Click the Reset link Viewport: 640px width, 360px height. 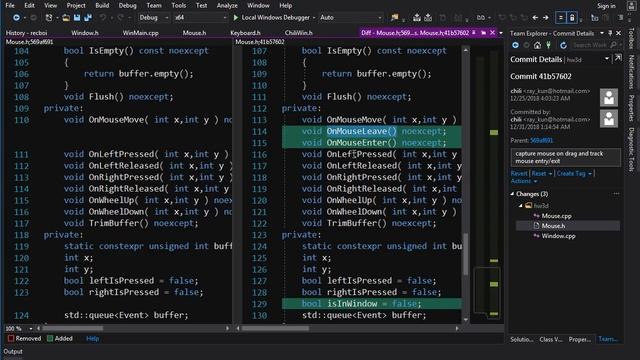[539, 173]
